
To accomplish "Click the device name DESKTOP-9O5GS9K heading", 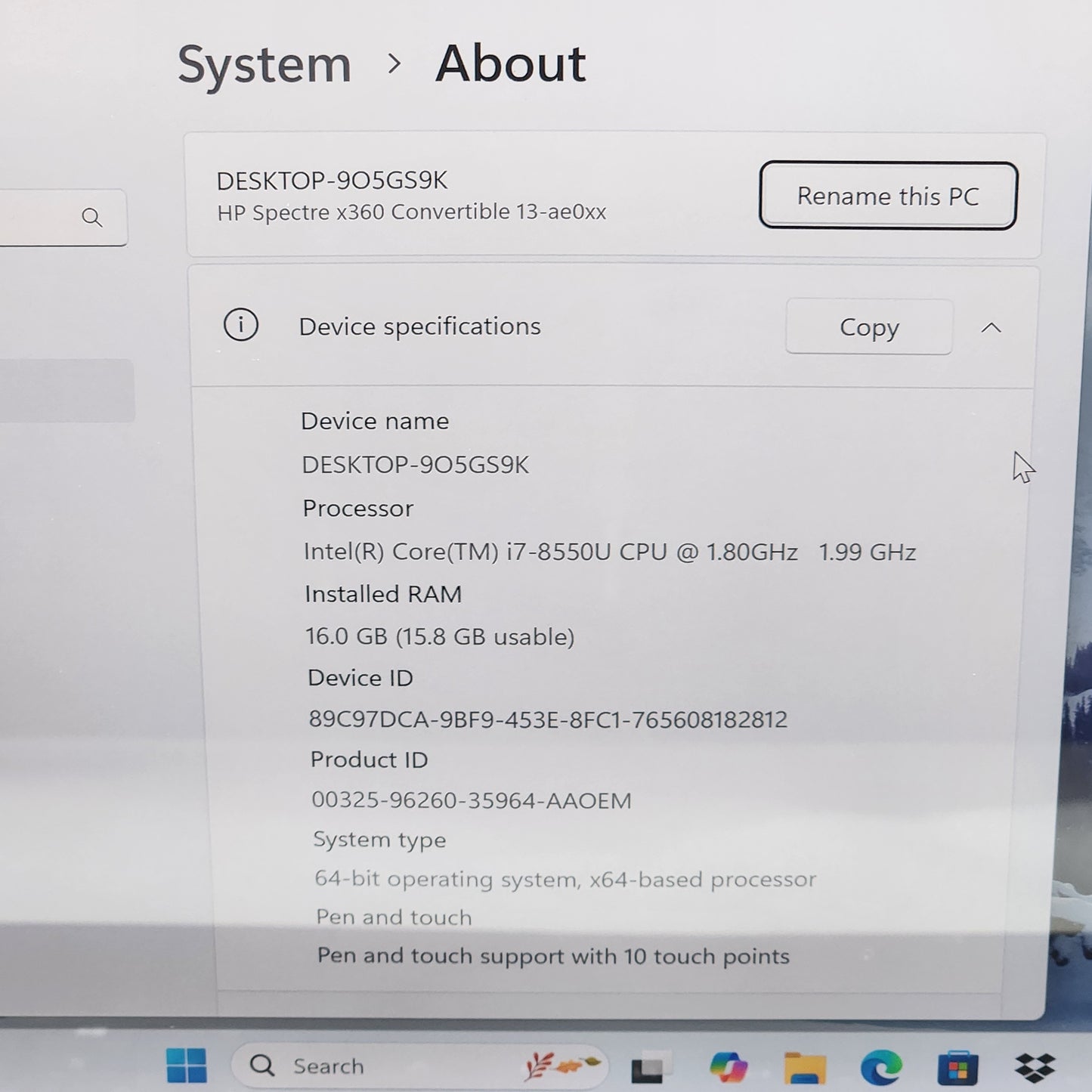I will [x=333, y=180].
